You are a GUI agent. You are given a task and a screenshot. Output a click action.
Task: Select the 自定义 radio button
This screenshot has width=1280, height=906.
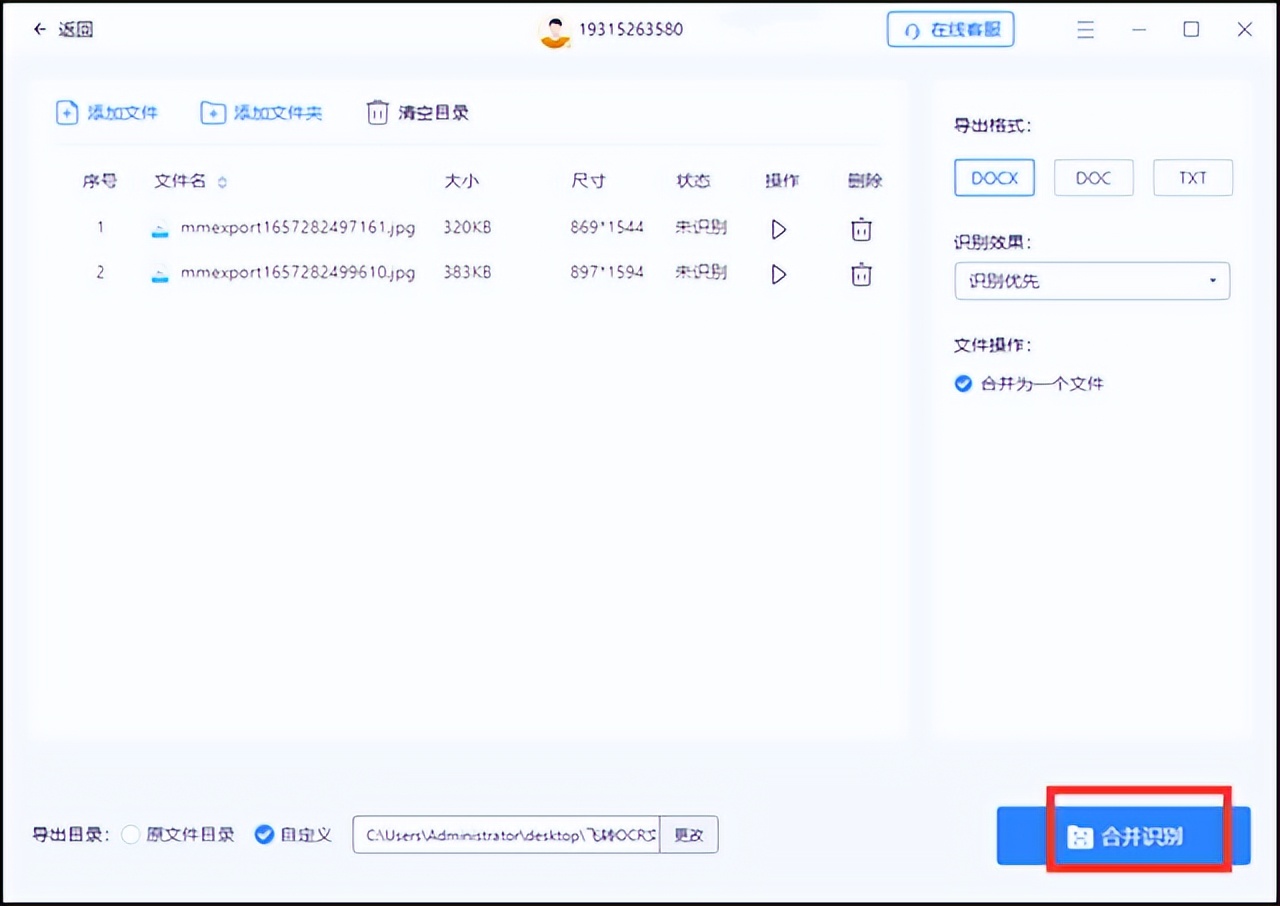click(x=263, y=834)
